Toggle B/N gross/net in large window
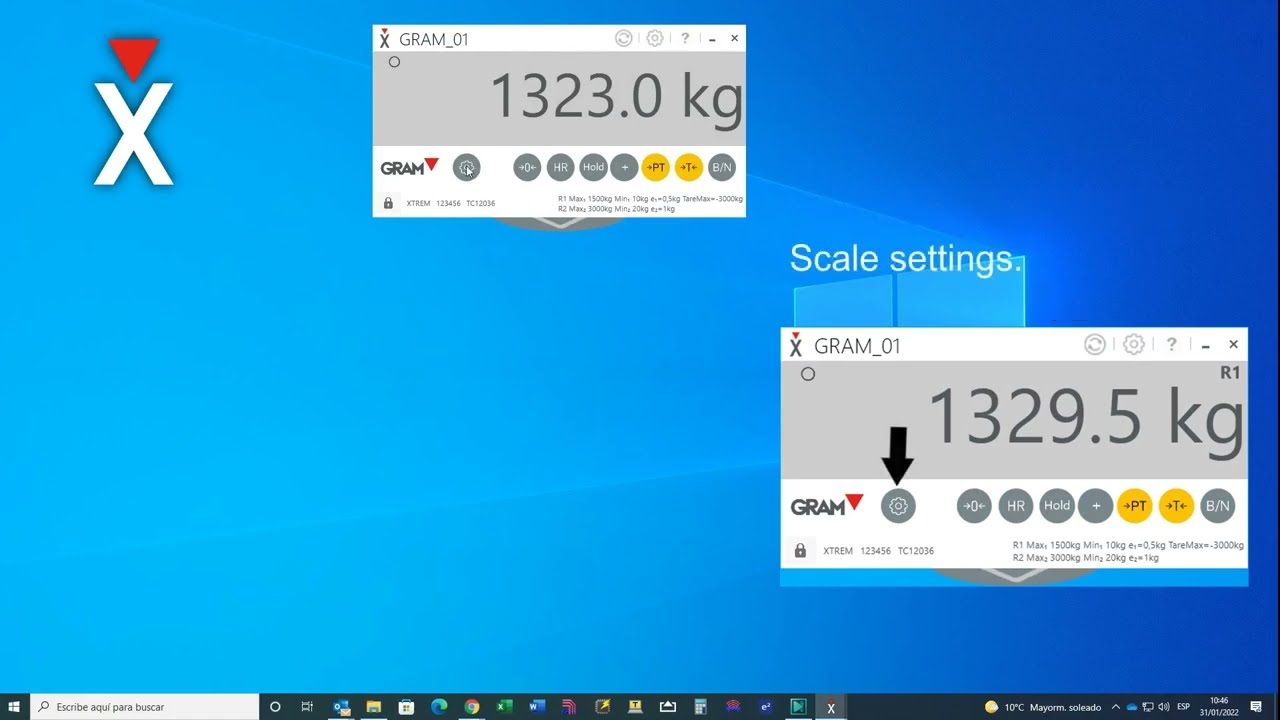The image size is (1280, 720). [1217, 506]
